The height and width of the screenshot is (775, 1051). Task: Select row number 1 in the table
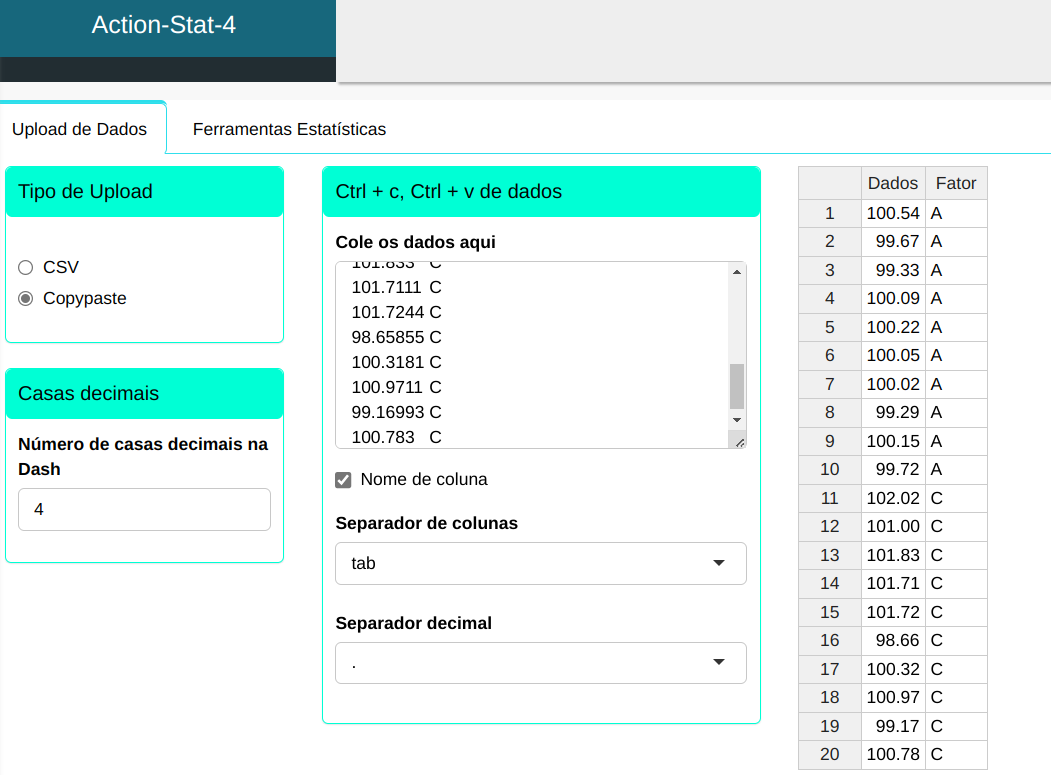pyautogui.click(x=829, y=213)
